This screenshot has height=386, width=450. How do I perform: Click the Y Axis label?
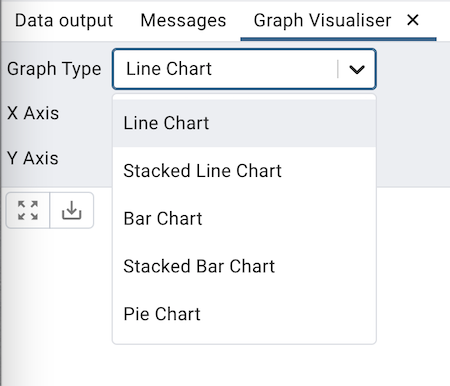[33, 158]
